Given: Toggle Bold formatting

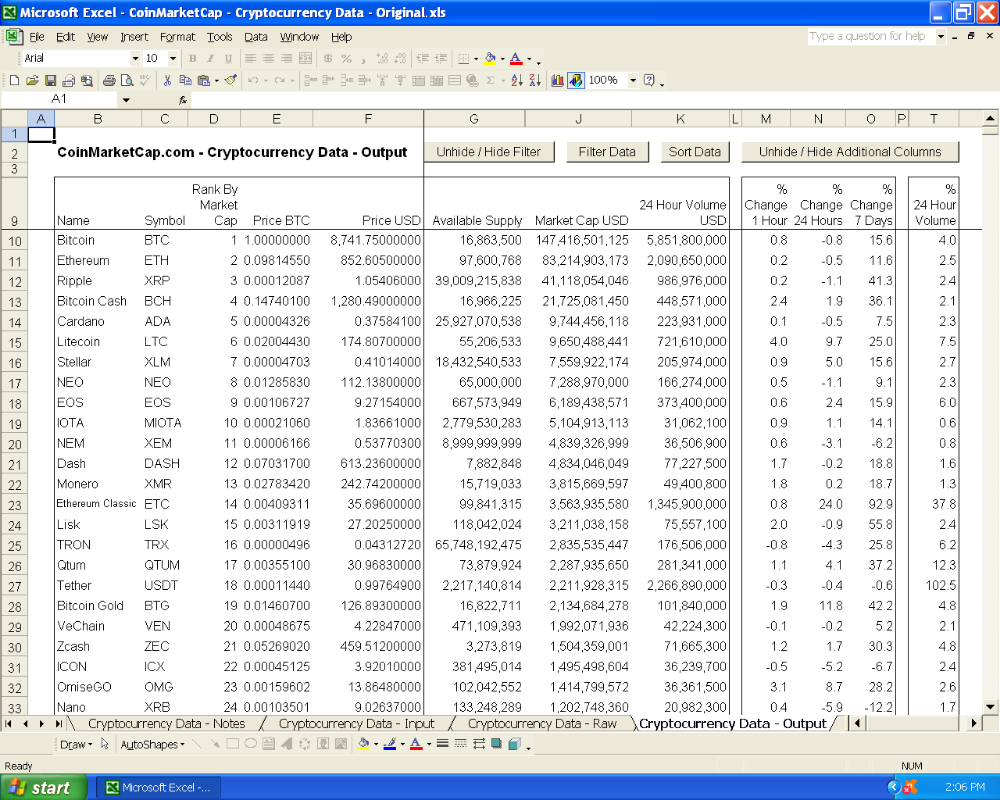Looking at the screenshot, I should click(193, 59).
